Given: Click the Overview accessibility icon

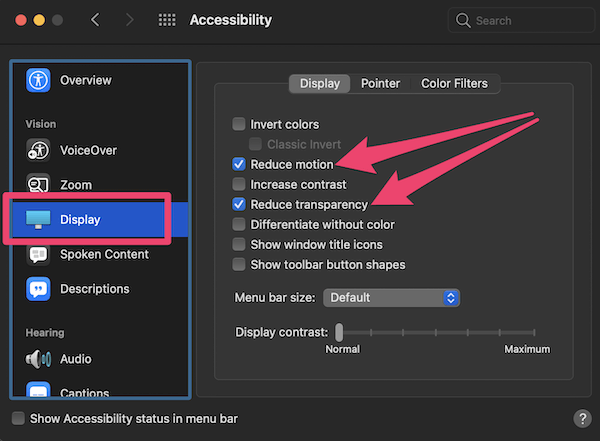Looking at the screenshot, I should 38,80.
